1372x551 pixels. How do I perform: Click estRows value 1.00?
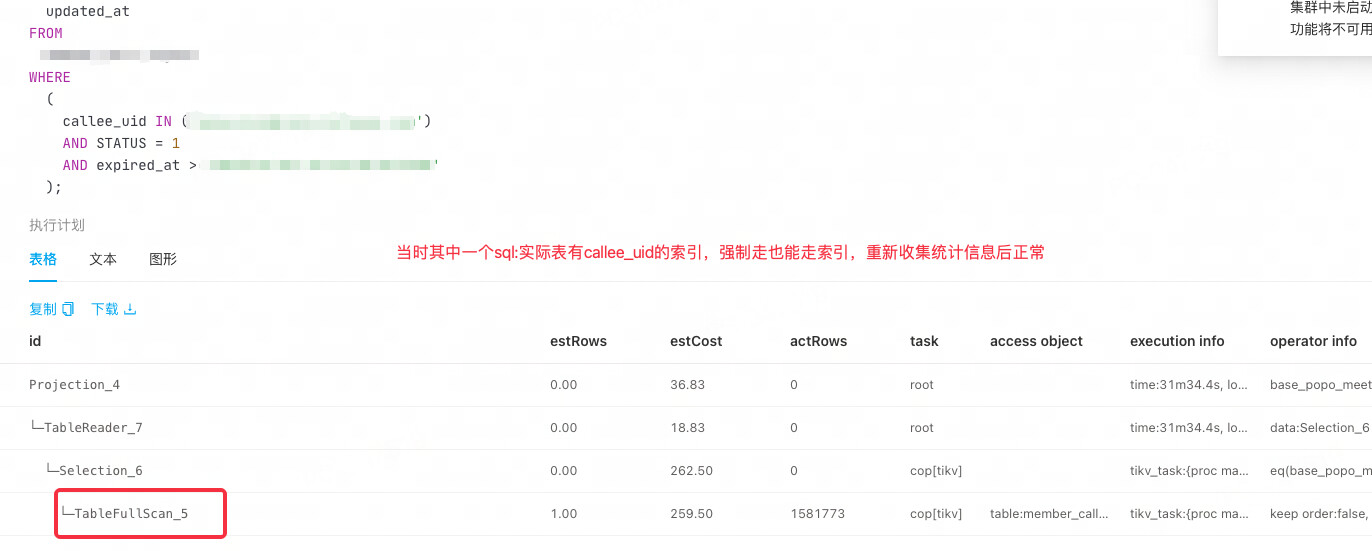pos(564,514)
